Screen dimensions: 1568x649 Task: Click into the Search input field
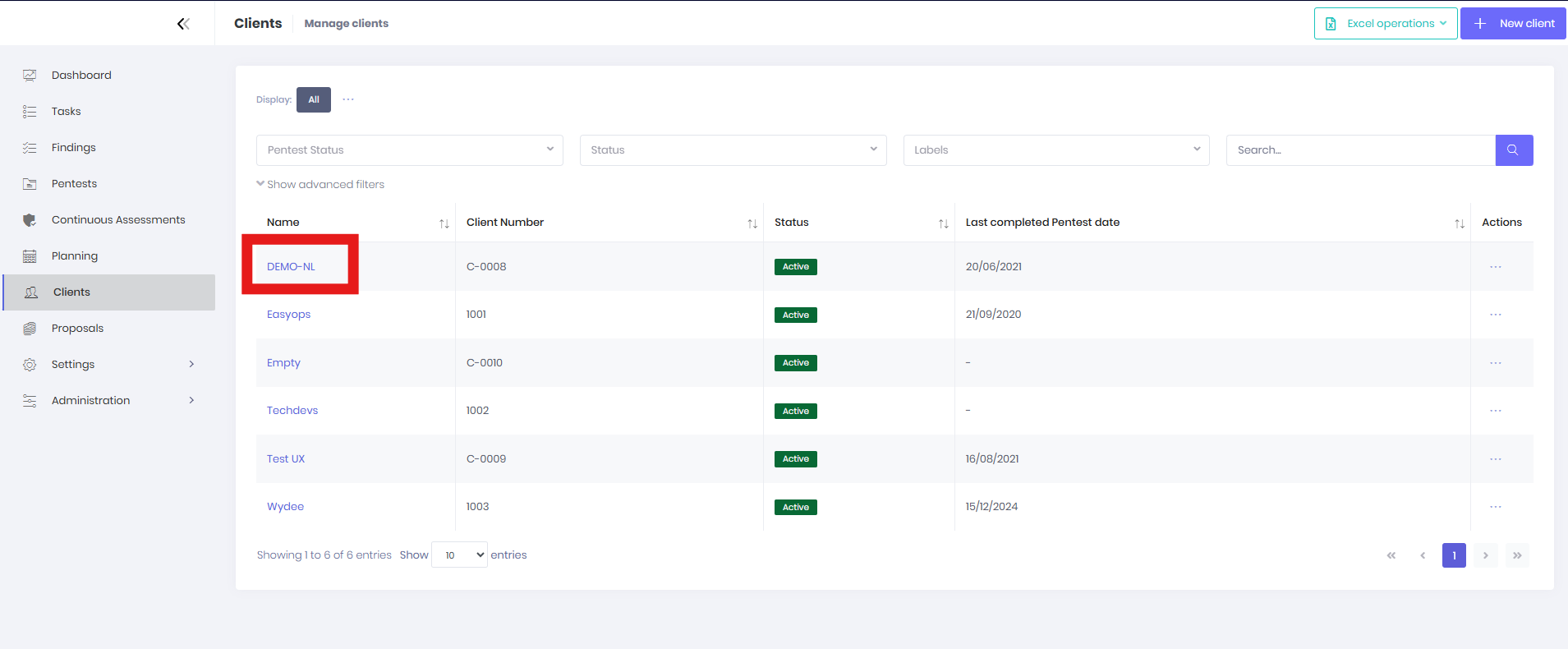click(x=1359, y=150)
